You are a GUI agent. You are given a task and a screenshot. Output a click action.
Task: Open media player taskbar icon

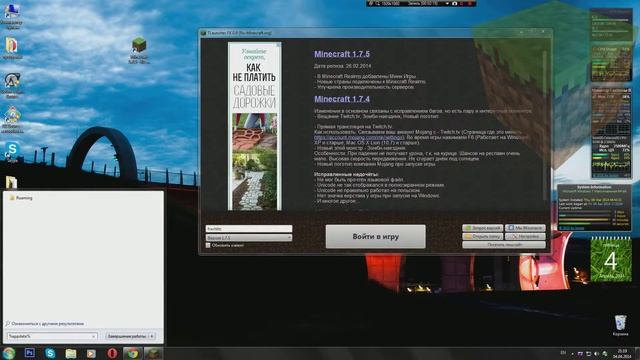point(91,353)
